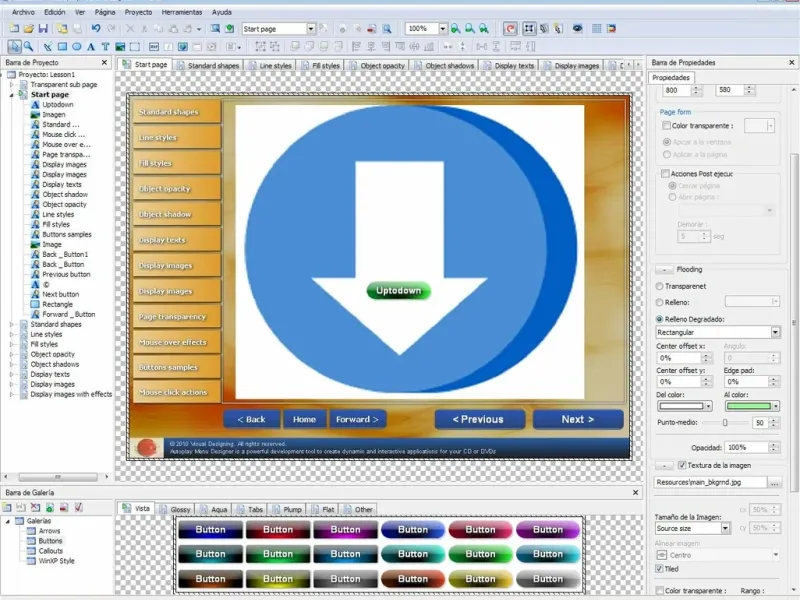Open the Herramientas menu
The width and height of the screenshot is (800, 600).
click(182, 12)
